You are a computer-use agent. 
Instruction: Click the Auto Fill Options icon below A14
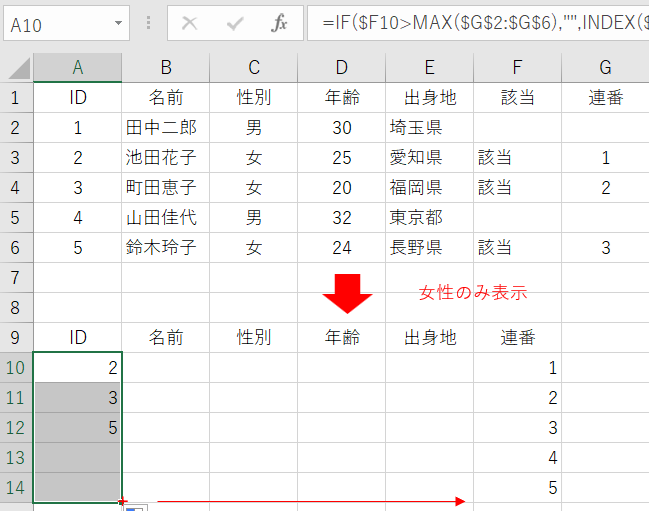pyautogui.click(x=134, y=508)
